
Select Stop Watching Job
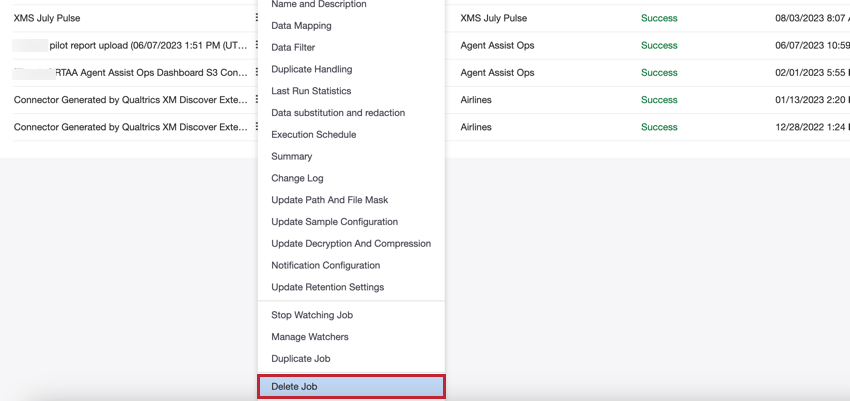(x=314, y=315)
